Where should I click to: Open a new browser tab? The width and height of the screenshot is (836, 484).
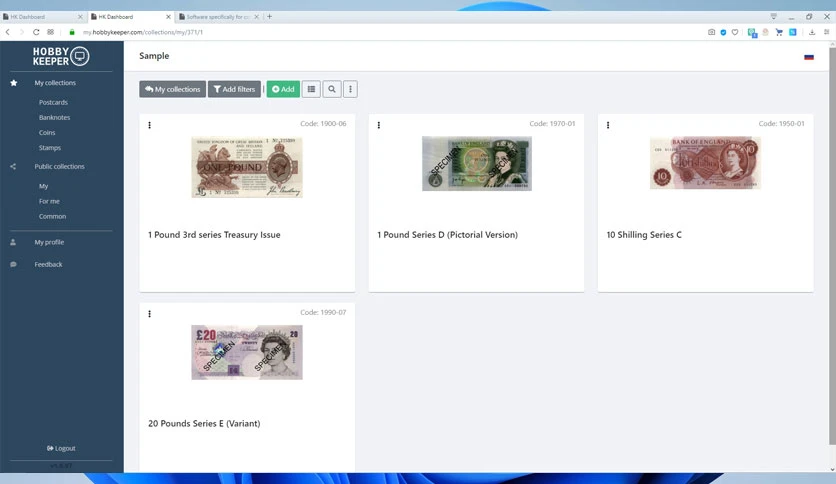(x=269, y=17)
